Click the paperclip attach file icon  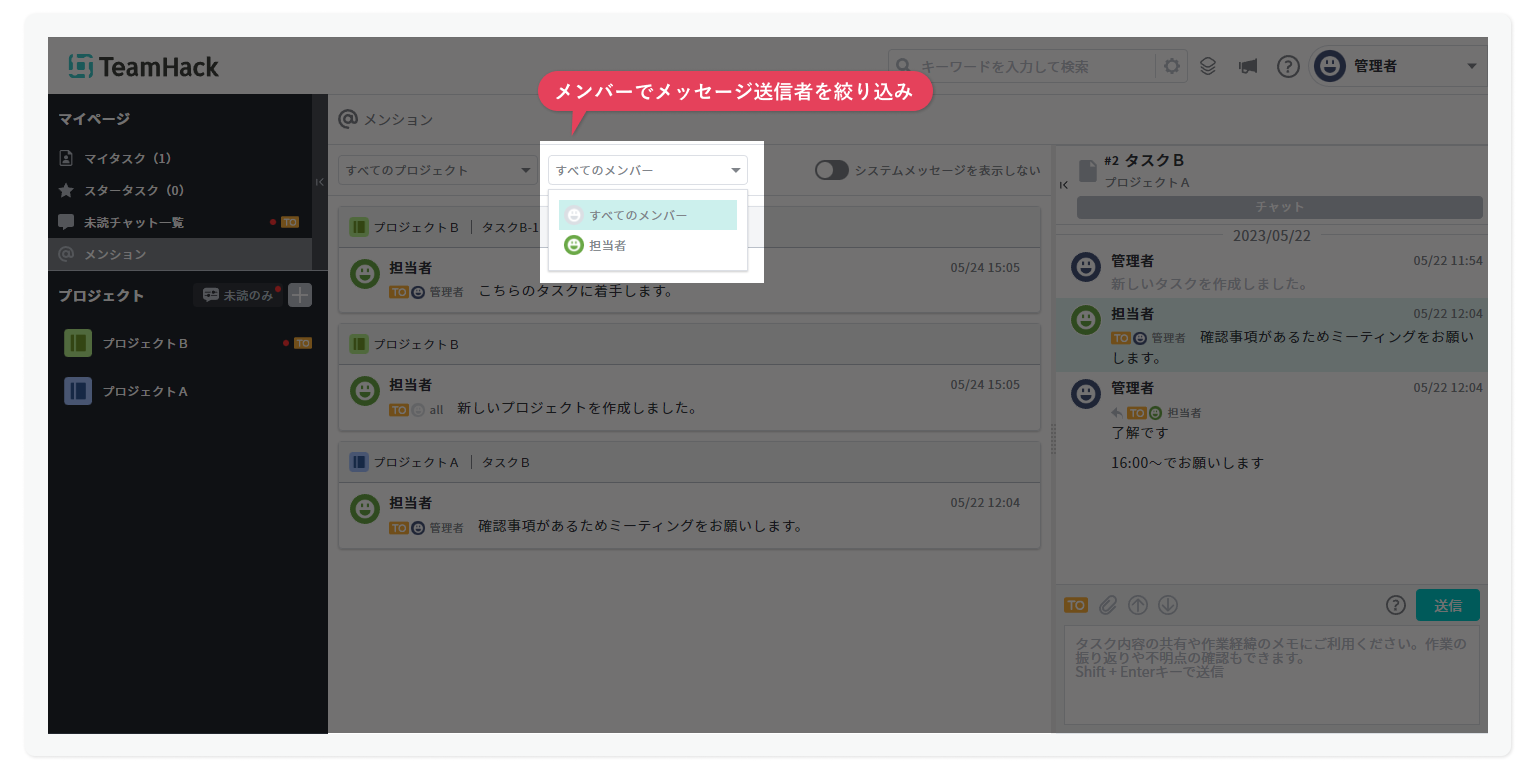(1107, 605)
